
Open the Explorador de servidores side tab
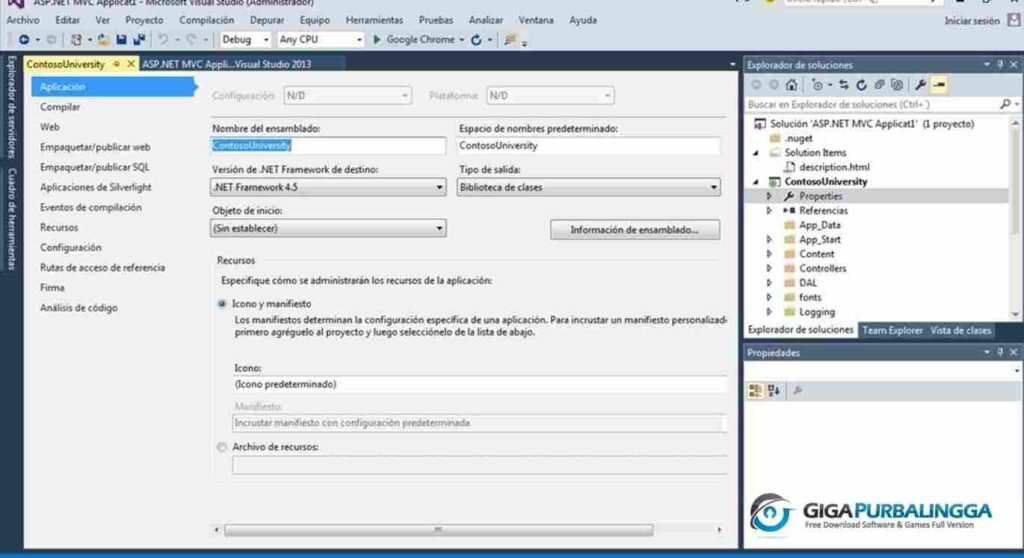coord(11,107)
